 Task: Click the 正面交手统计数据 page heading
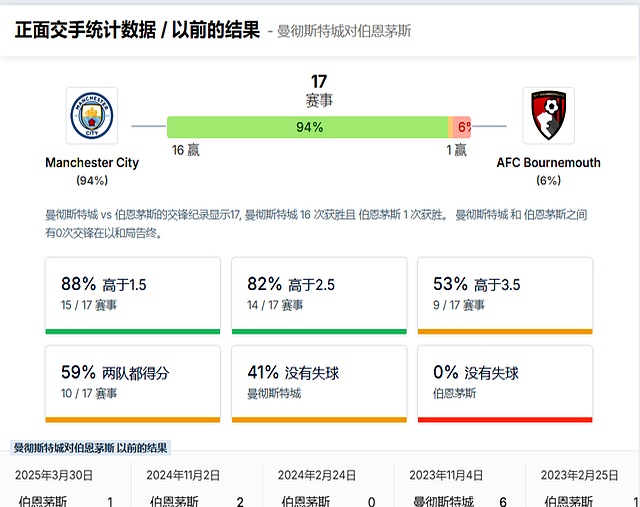137,30
